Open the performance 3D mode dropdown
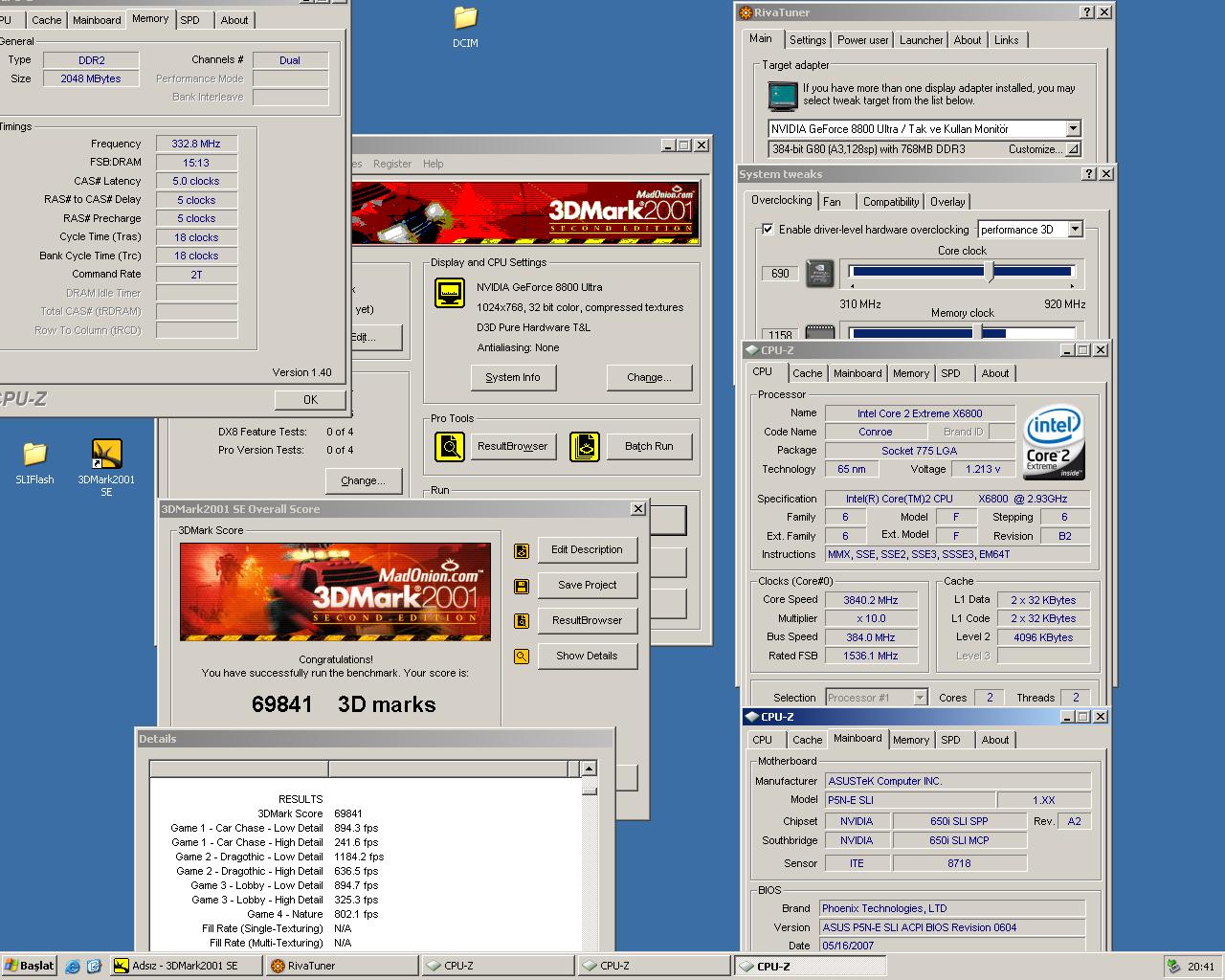This screenshot has height=980, width=1225. click(1075, 230)
